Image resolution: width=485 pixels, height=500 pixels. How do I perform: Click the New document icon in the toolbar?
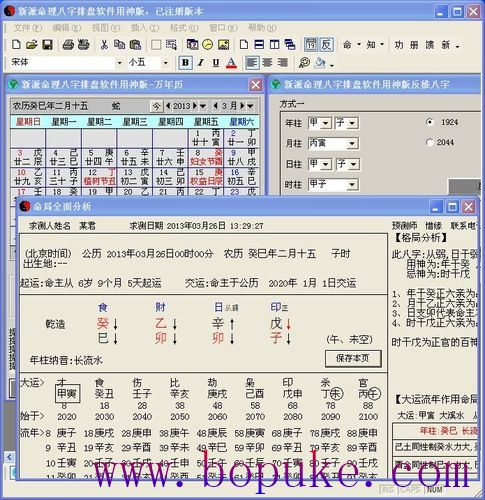click(x=16, y=44)
